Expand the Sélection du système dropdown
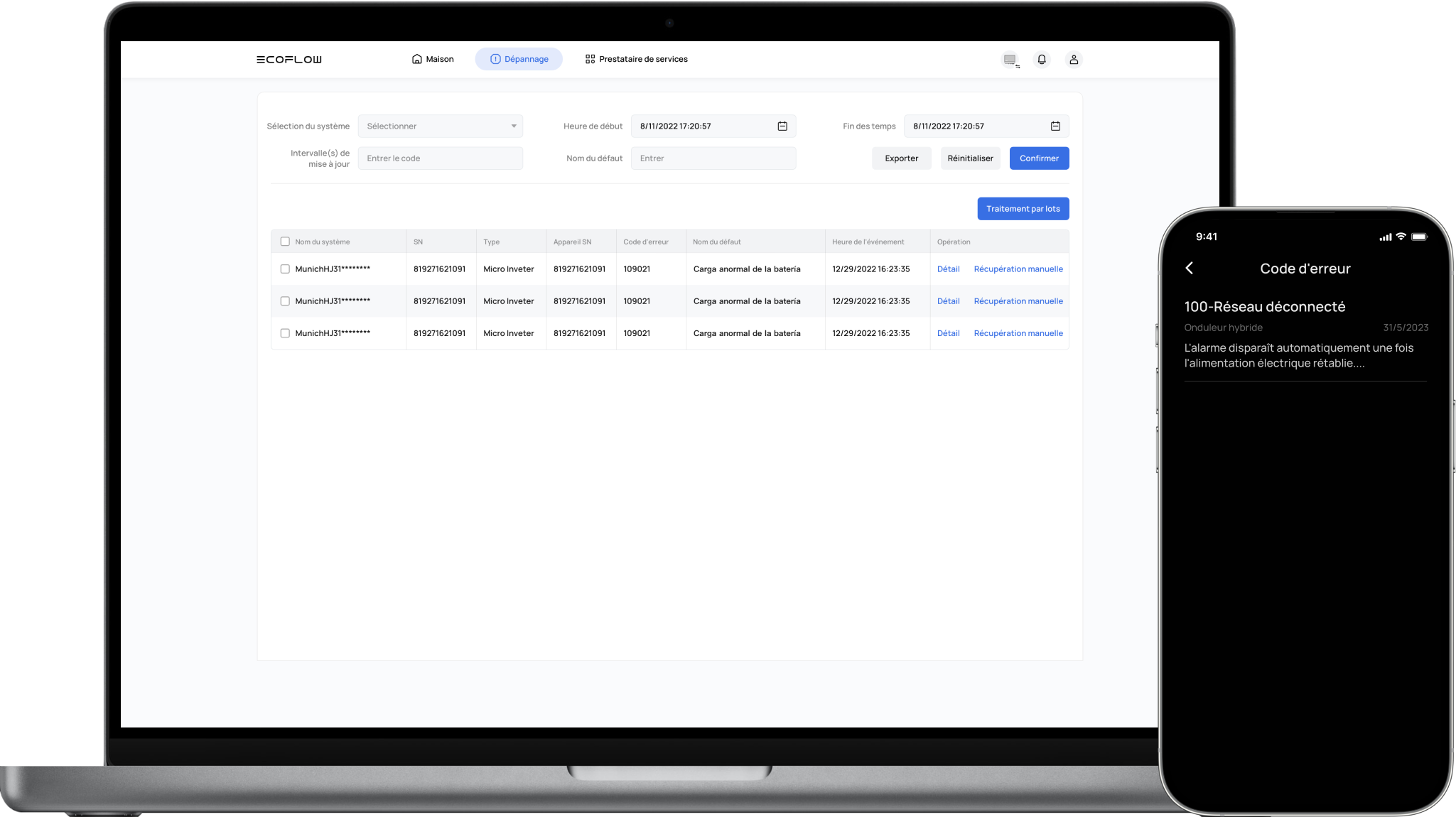 point(440,126)
